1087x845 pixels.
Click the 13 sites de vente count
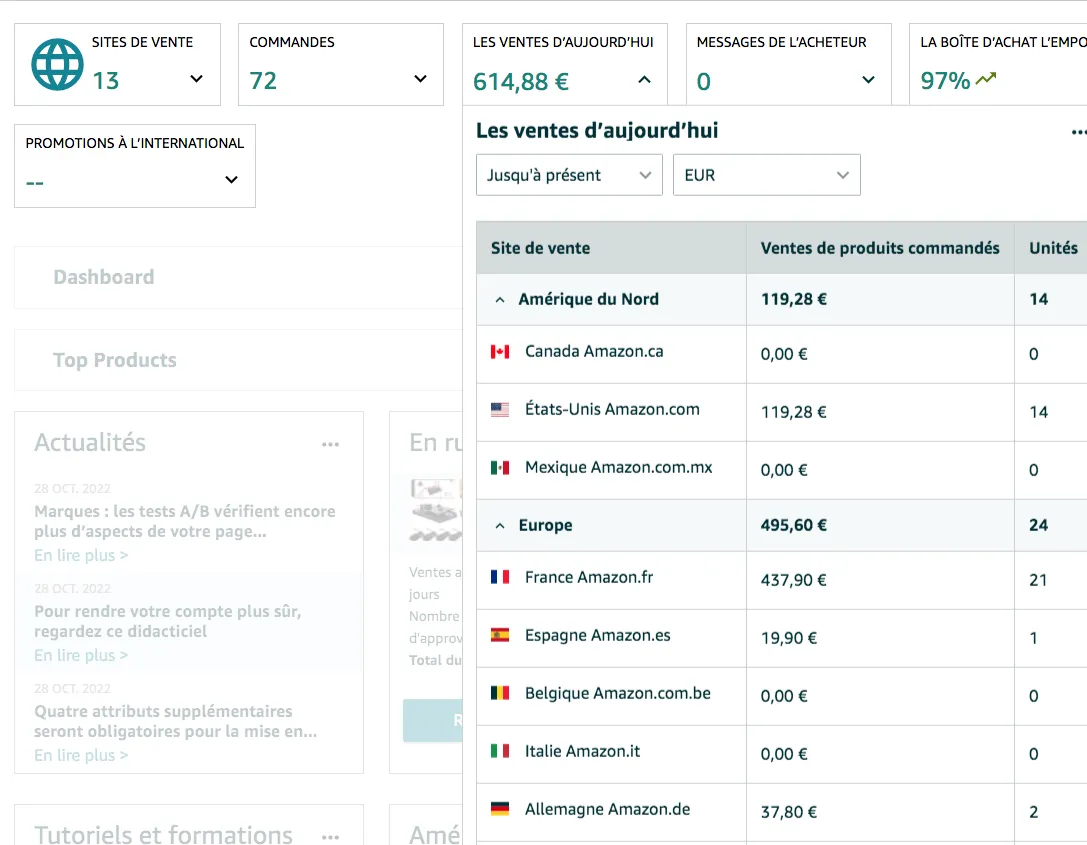[x=105, y=81]
